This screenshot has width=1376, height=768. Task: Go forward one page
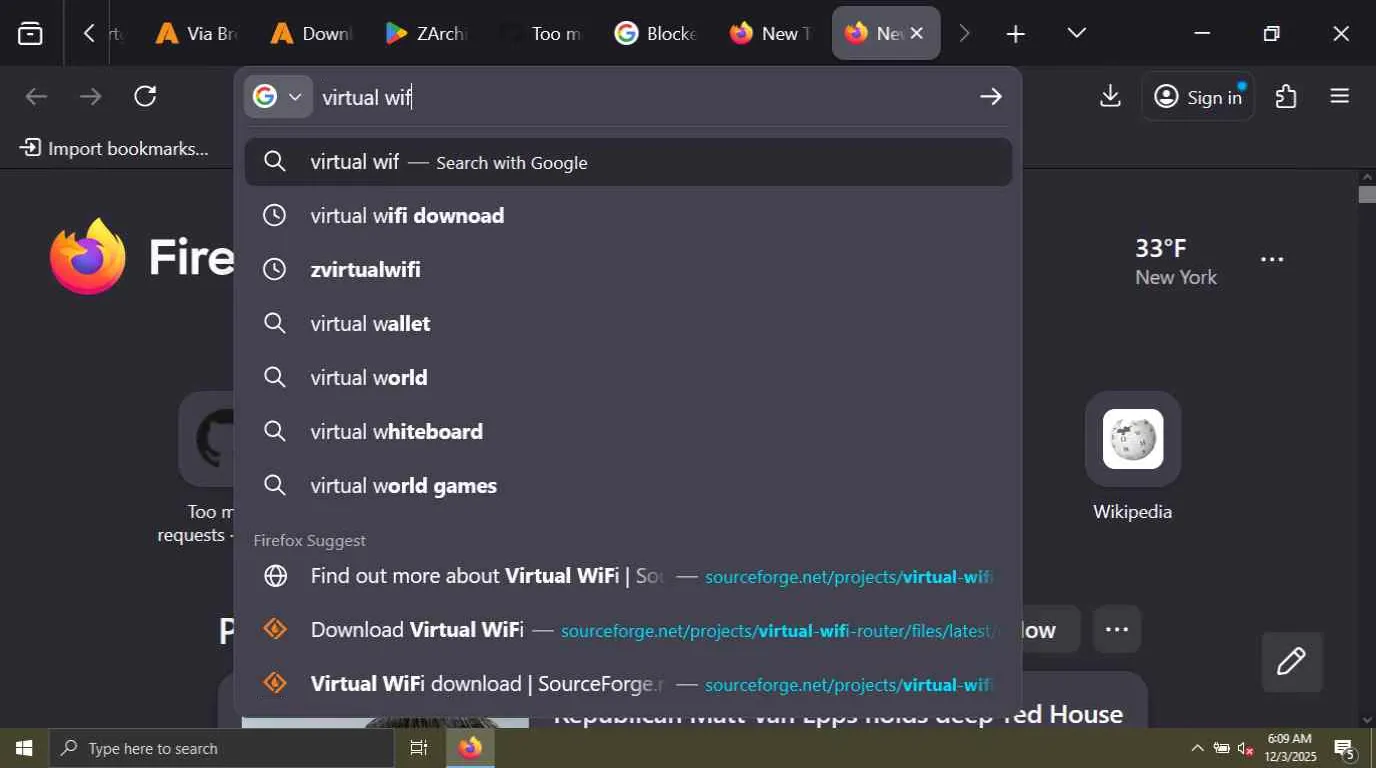[90, 96]
